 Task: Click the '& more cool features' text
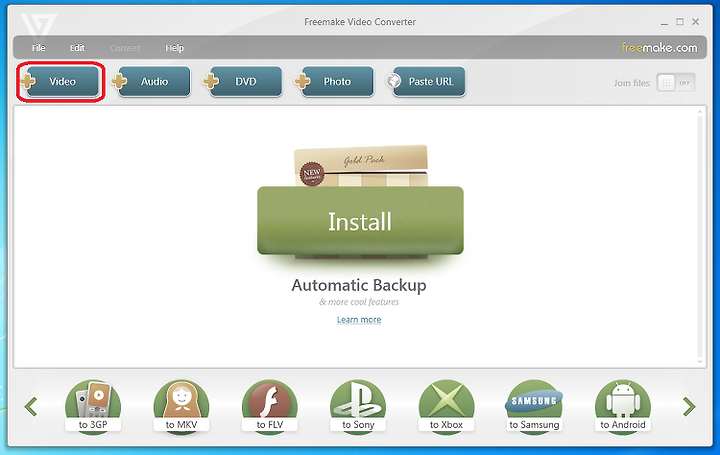pos(359,302)
